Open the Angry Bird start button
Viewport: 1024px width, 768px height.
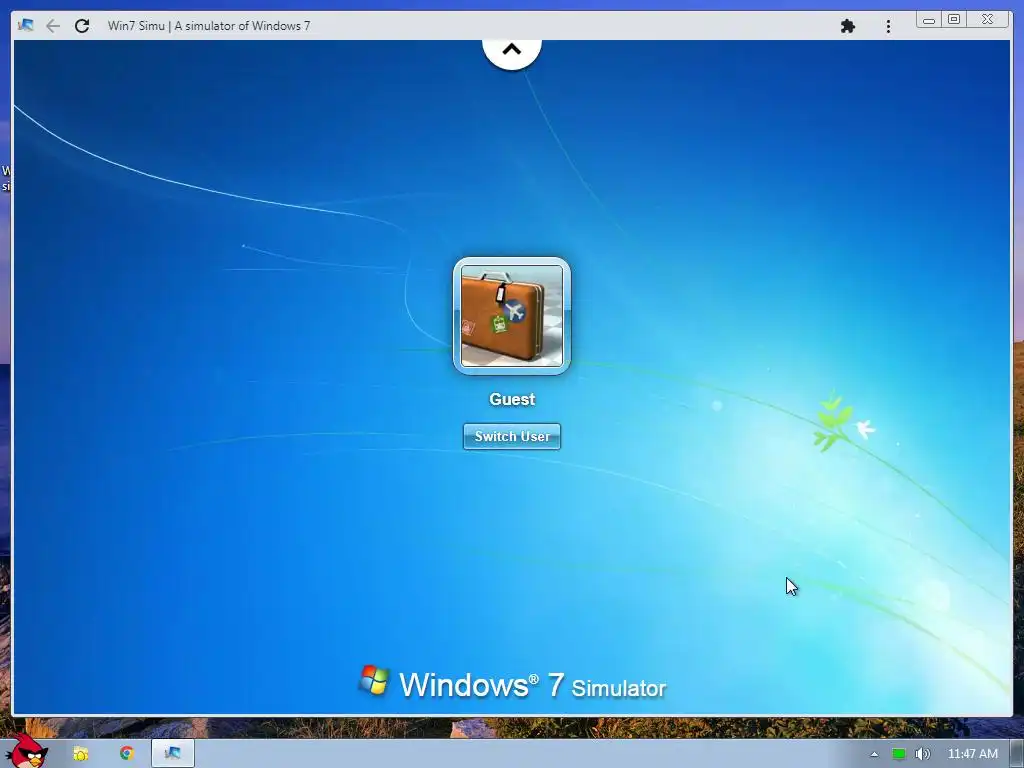26,751
